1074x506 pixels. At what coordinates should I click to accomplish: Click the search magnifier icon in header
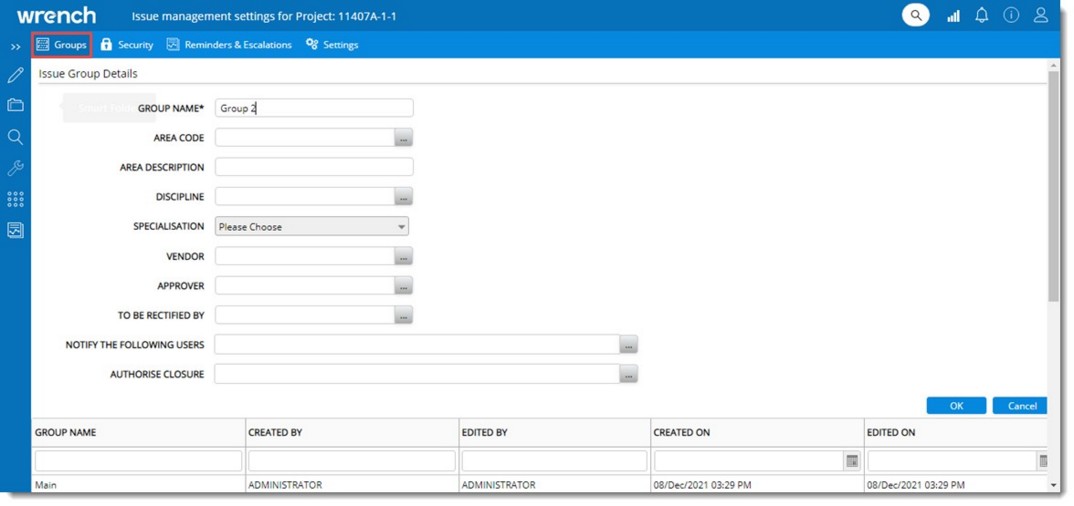[x=915, y=15]
